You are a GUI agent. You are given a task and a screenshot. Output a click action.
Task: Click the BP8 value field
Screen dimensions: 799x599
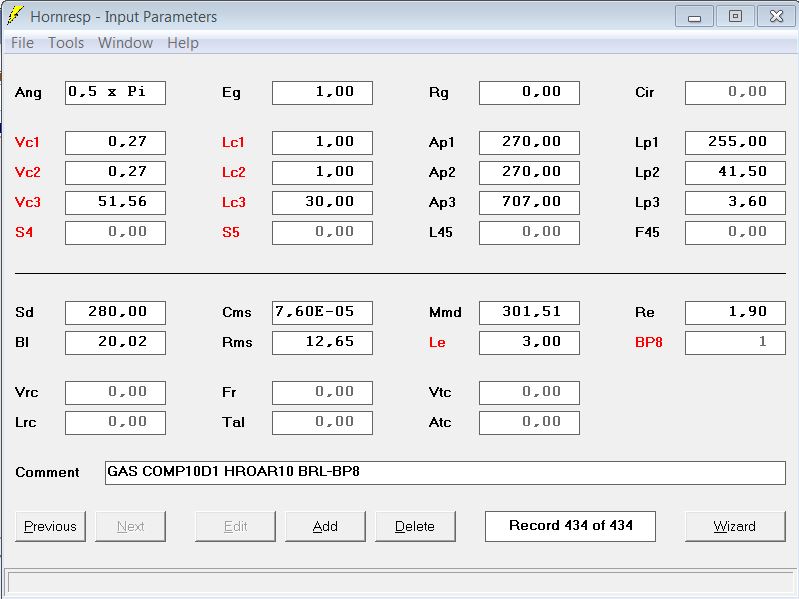[x=735, y=343]
